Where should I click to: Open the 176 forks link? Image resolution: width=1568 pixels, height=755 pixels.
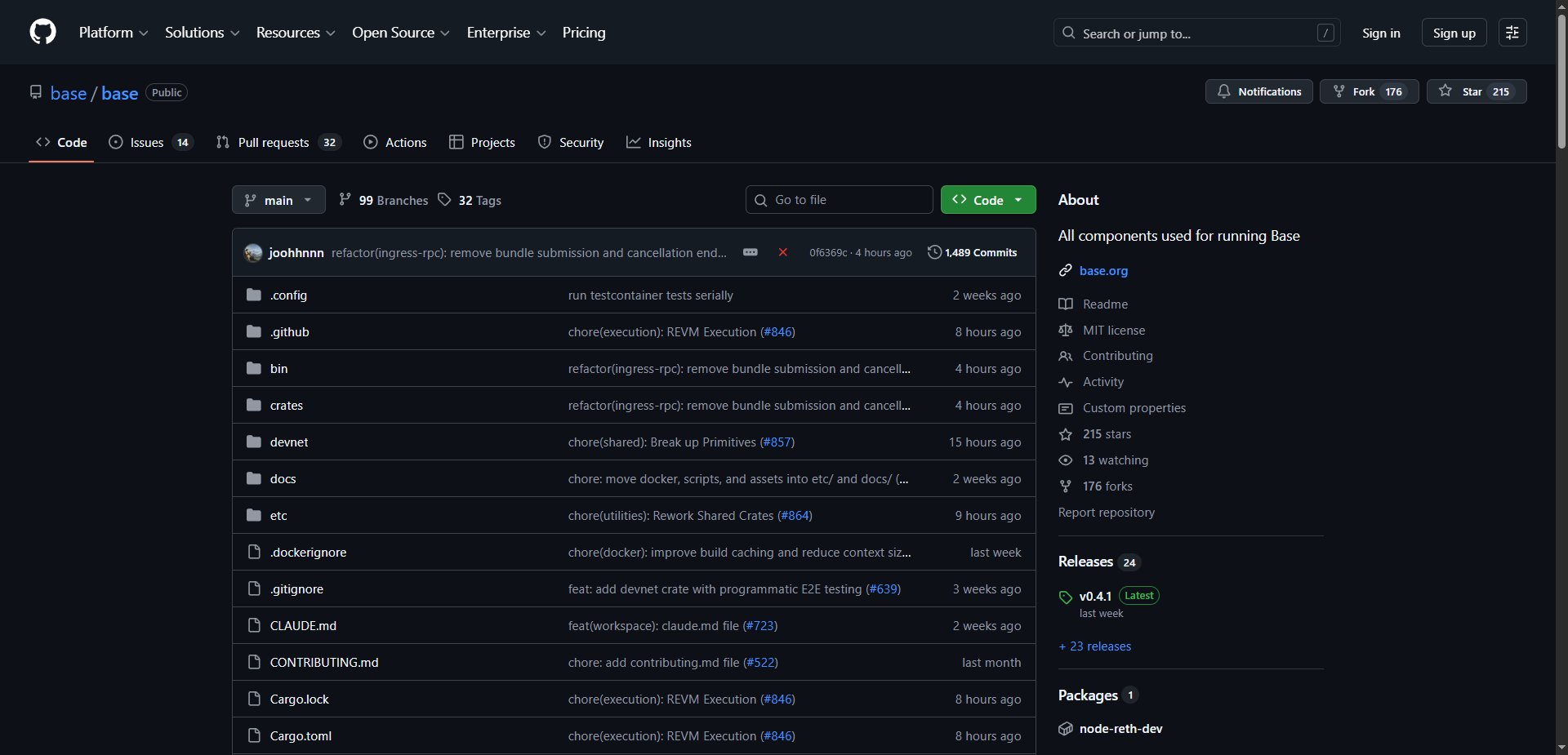tap(1096, 486)
